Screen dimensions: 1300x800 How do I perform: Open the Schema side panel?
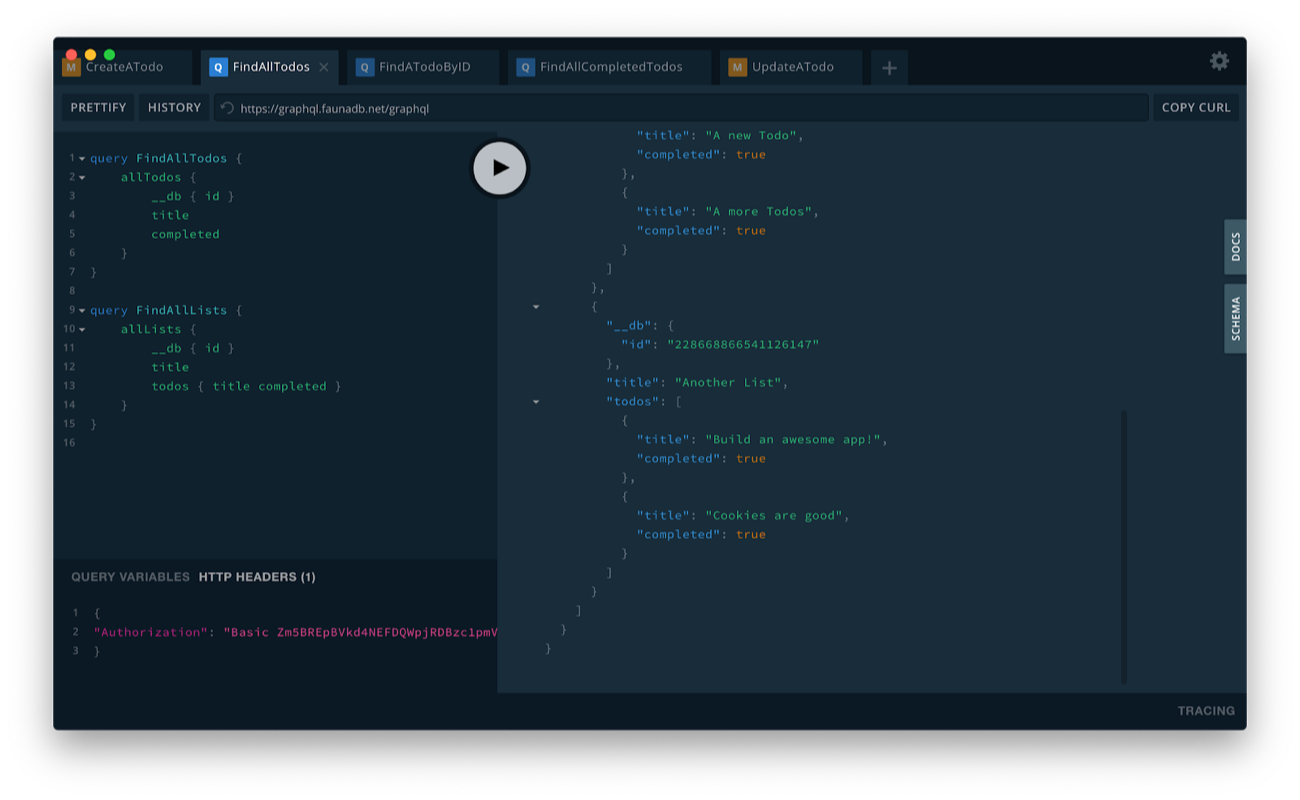tap(1235, 319)
